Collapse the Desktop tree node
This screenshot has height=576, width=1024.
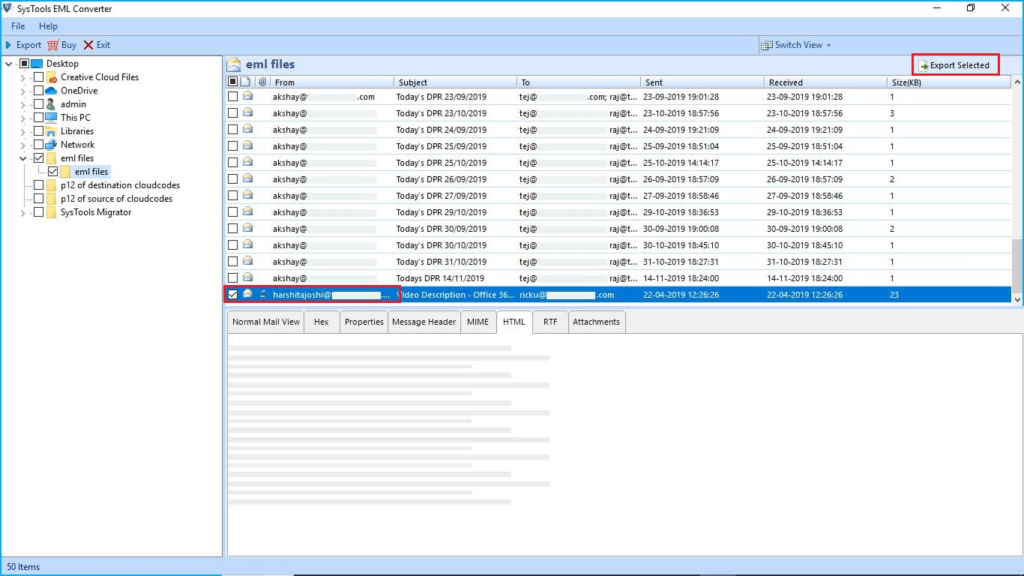point(10,63)
